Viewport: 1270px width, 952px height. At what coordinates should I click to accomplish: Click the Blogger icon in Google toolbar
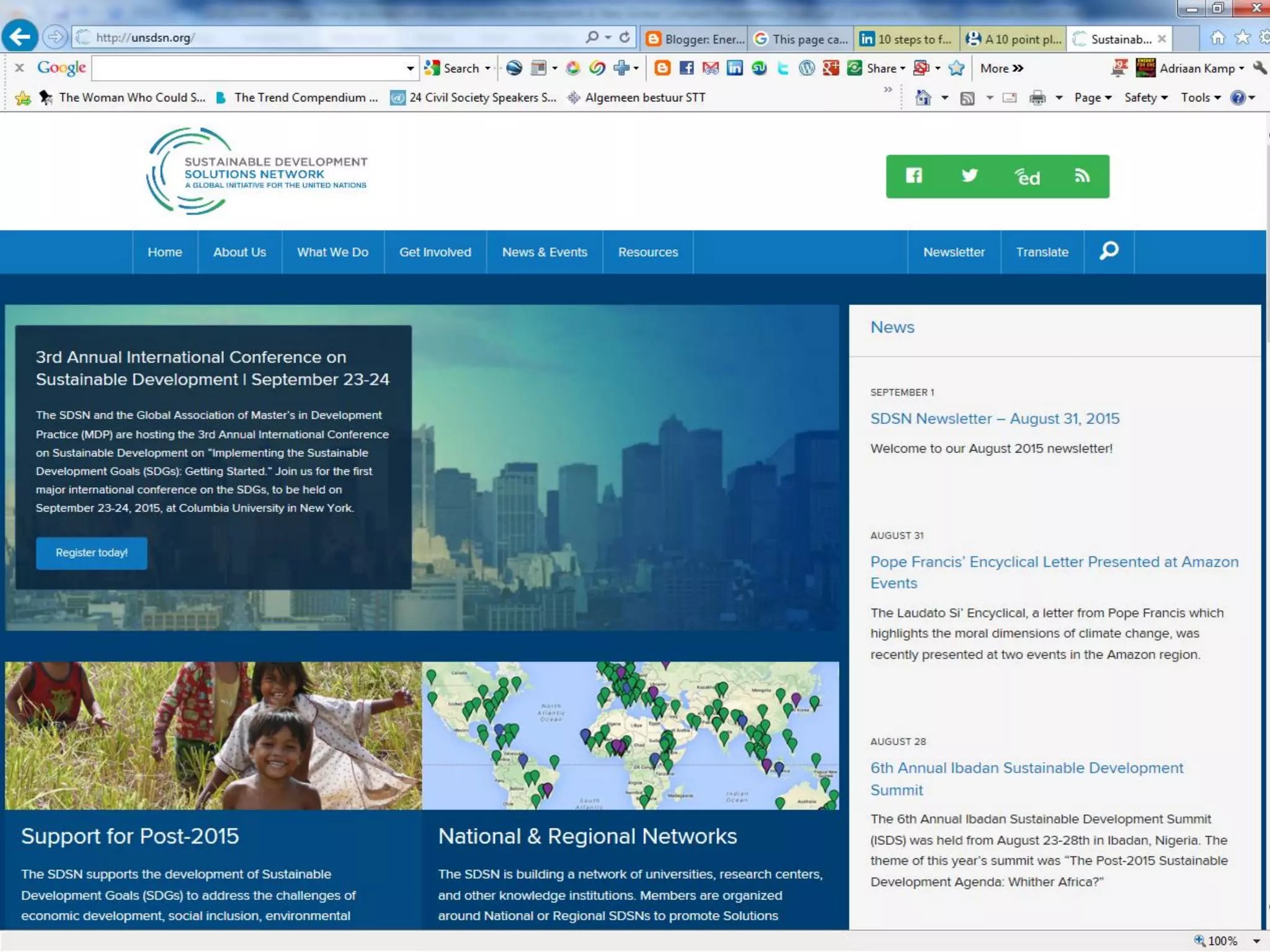tap(662, 68)
